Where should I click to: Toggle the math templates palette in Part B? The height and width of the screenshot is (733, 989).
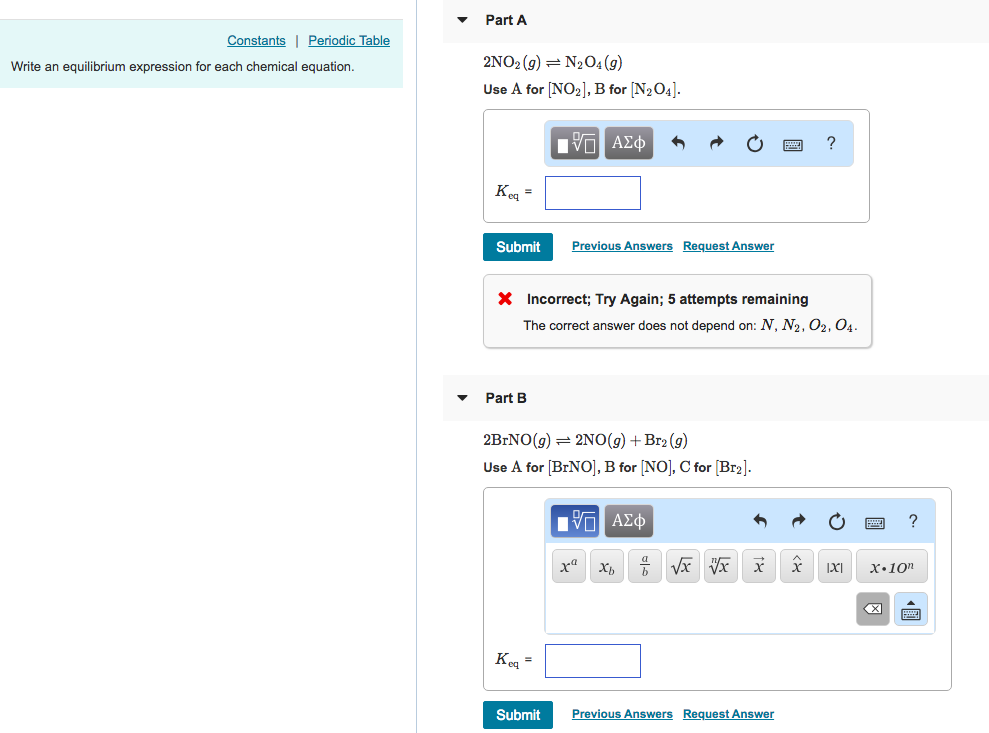click(x=575, y=521)
